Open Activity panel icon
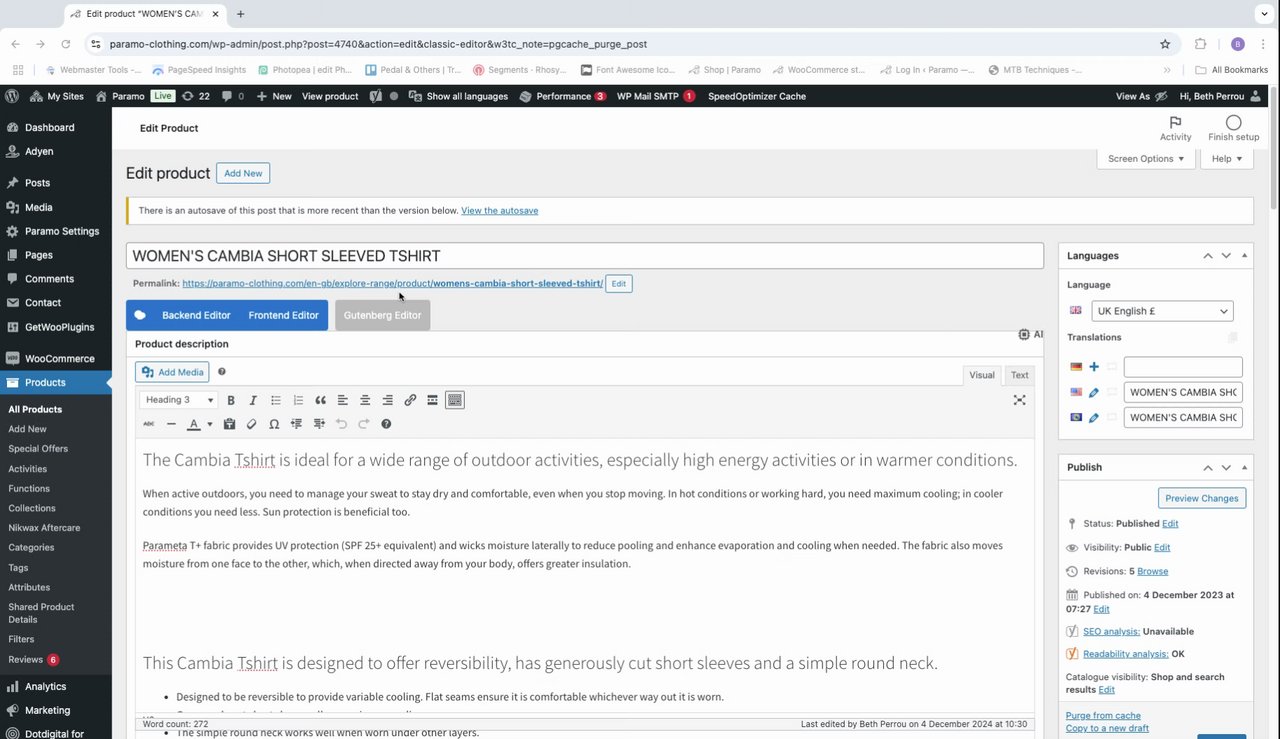This screenshot has height=739, width=1280. tap(1175, 128)
